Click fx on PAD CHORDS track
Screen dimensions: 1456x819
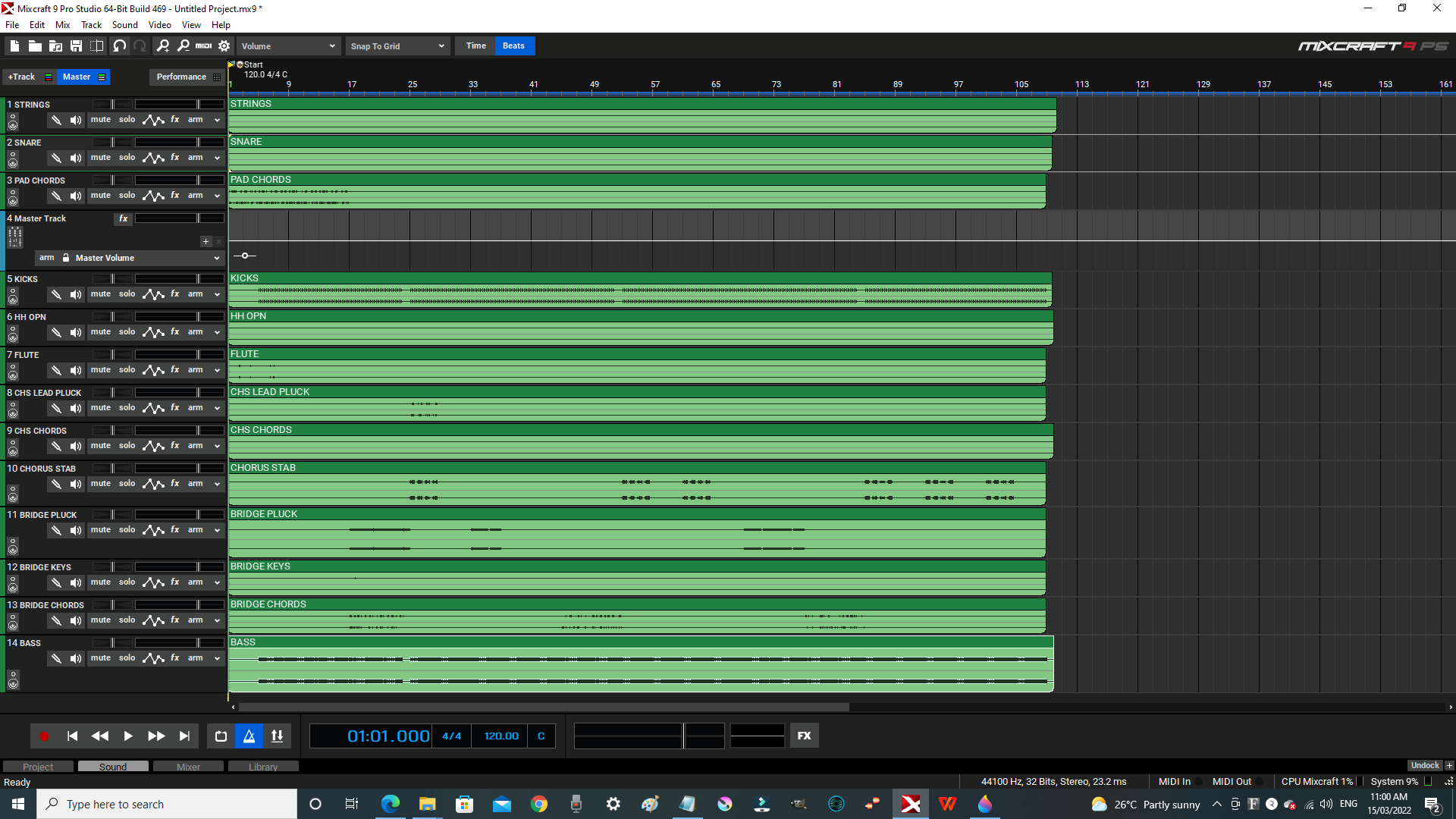(175, 196)
